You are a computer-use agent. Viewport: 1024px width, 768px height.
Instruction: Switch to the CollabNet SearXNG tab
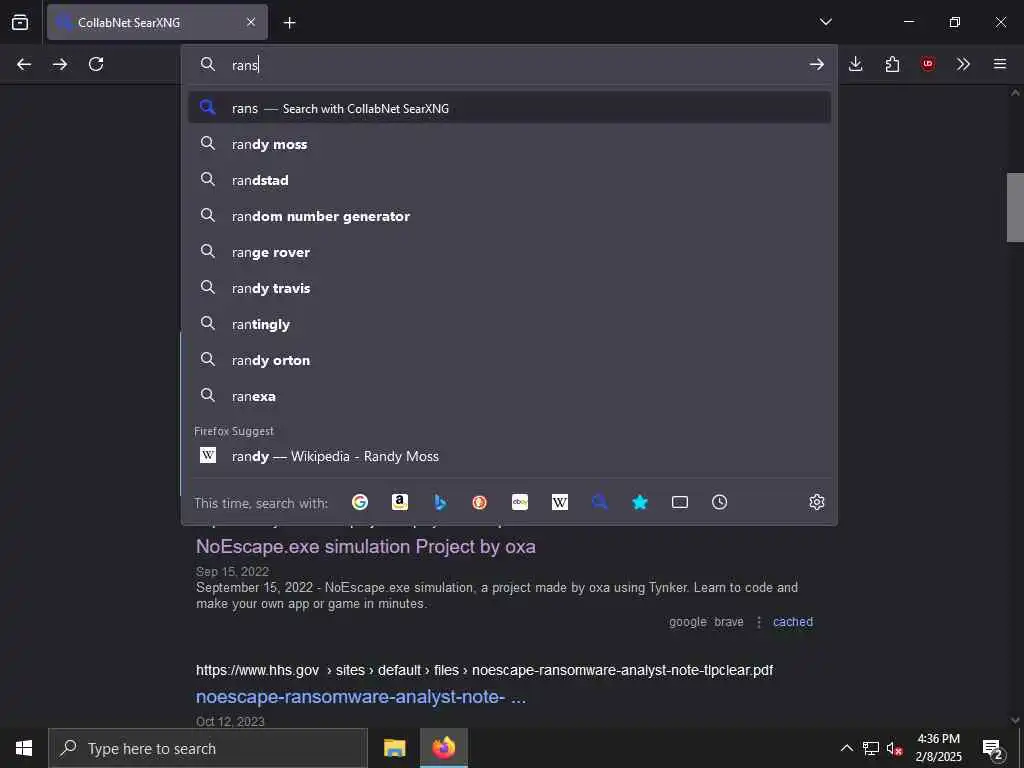pyautogui.click(x=157, y=22)
